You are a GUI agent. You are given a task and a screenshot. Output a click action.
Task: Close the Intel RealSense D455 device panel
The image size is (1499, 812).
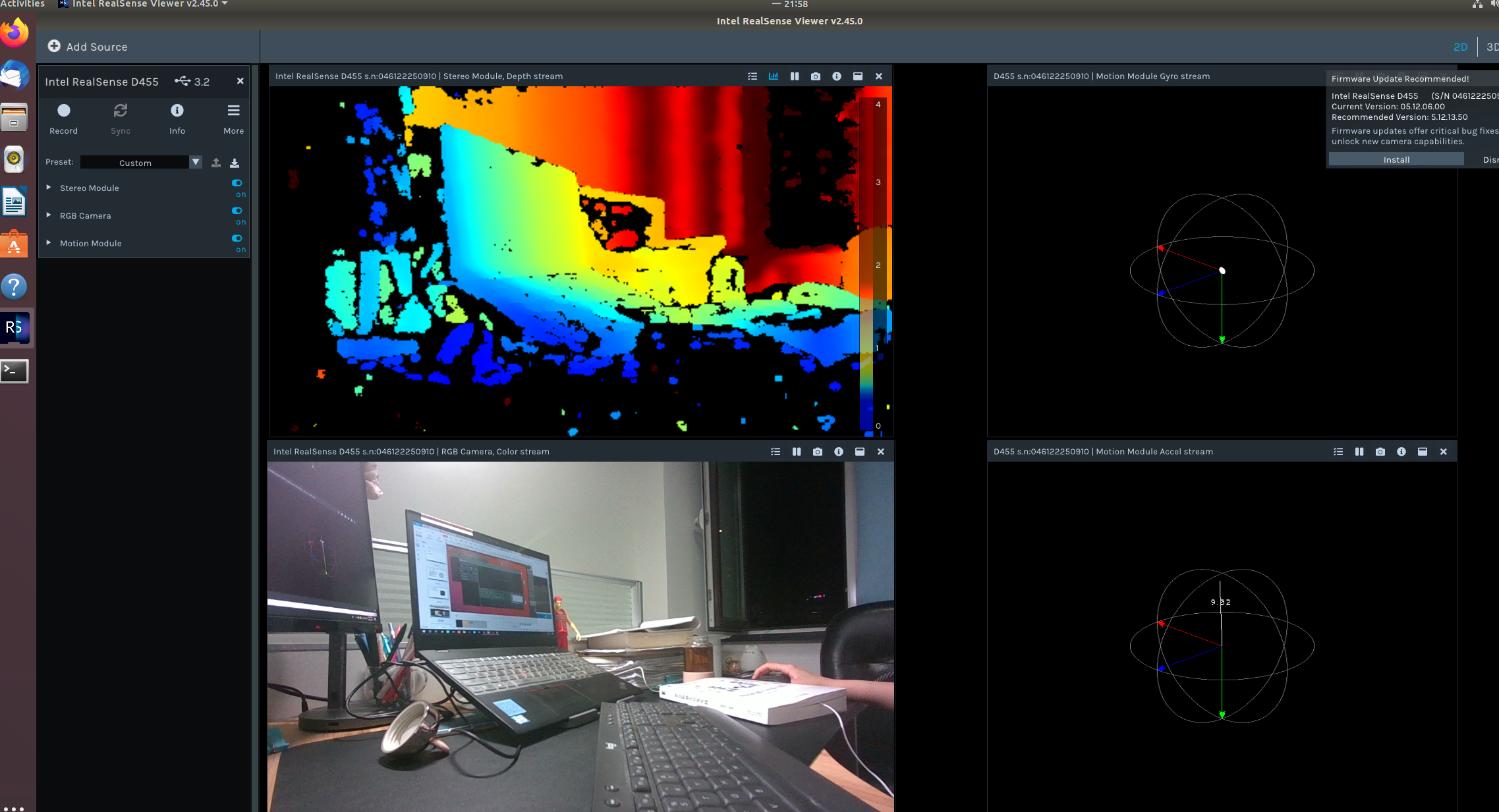[240, 81]
